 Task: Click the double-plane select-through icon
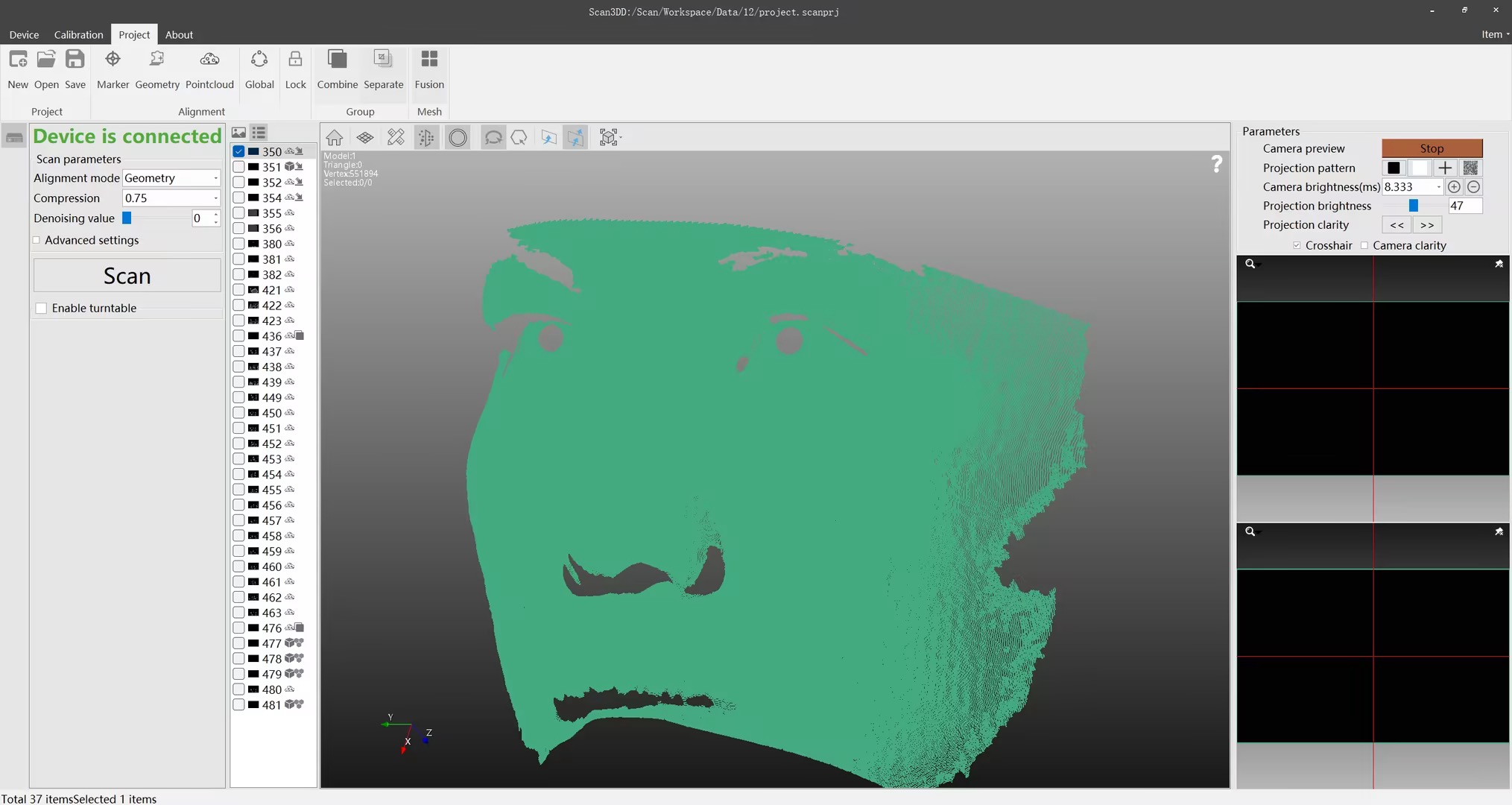coord(575,138)
